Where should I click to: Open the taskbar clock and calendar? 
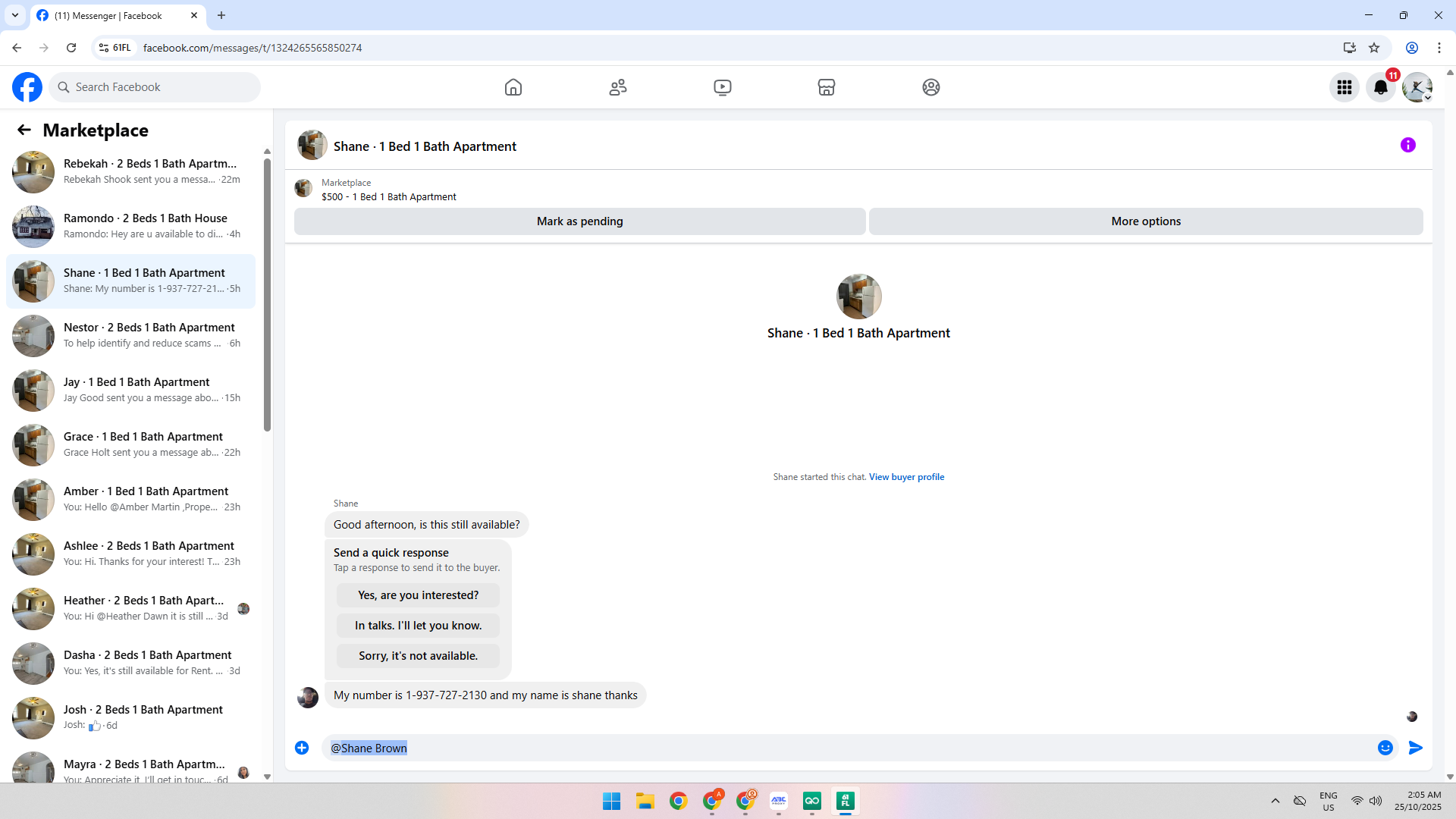point(1418,801)
